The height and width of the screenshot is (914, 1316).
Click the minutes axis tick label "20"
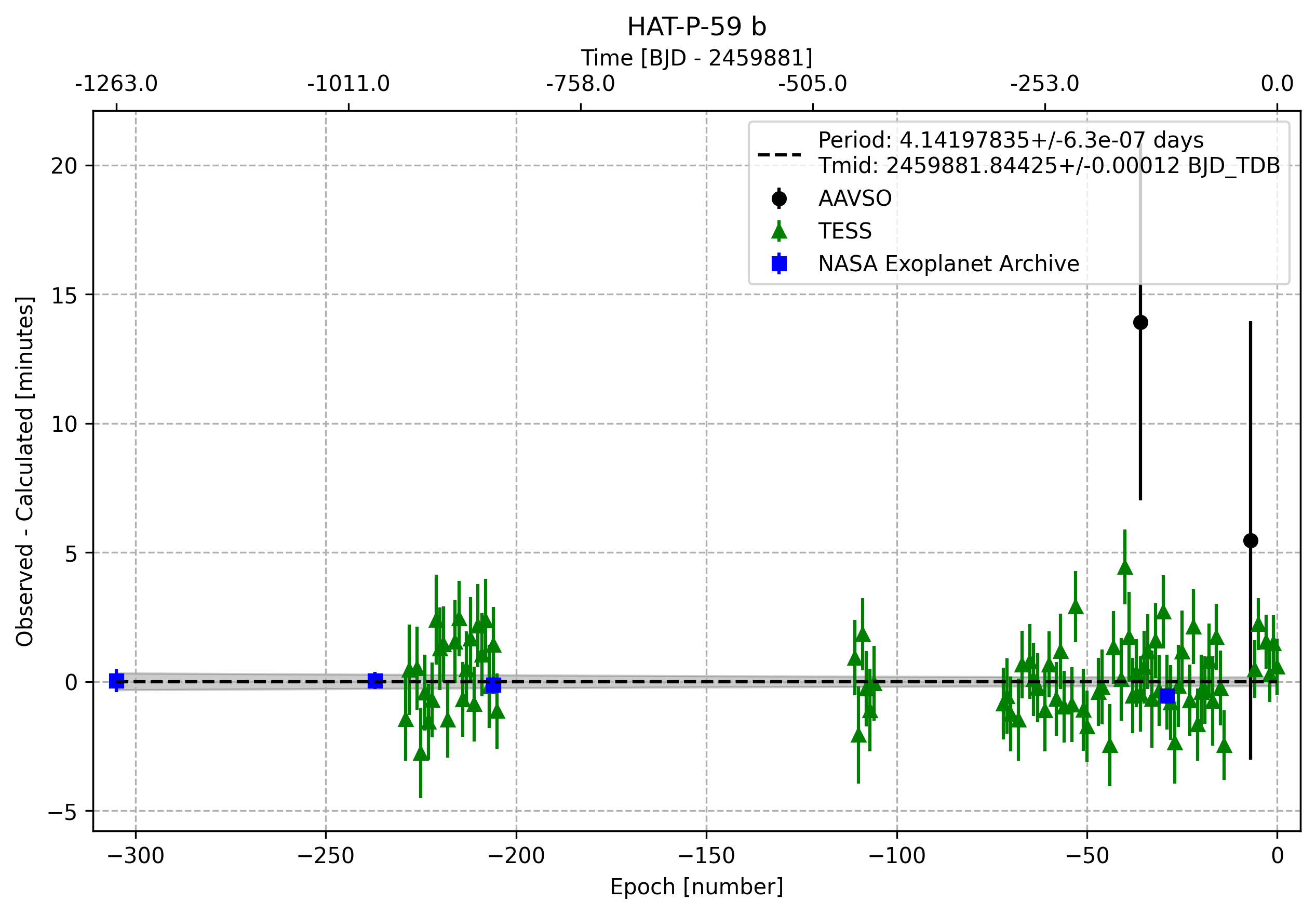63,166
